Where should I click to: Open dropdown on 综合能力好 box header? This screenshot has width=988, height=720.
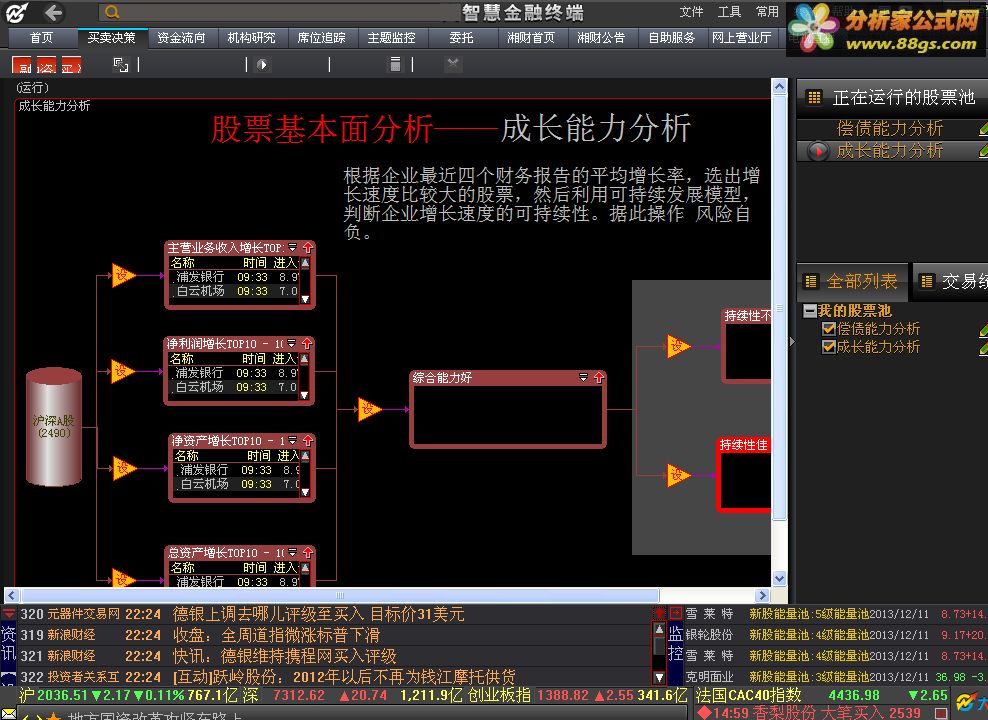pyautogui.click(x=583, y=377)
